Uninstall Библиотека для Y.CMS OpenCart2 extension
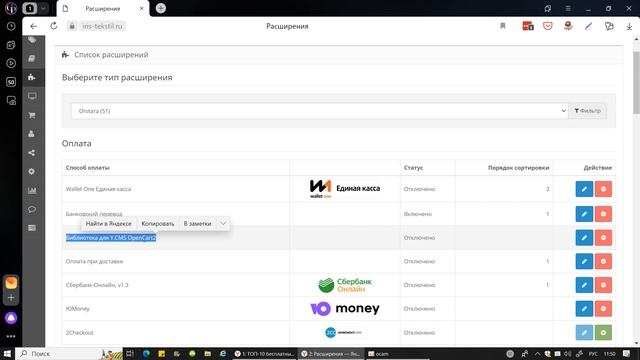 tap(603, 238)
